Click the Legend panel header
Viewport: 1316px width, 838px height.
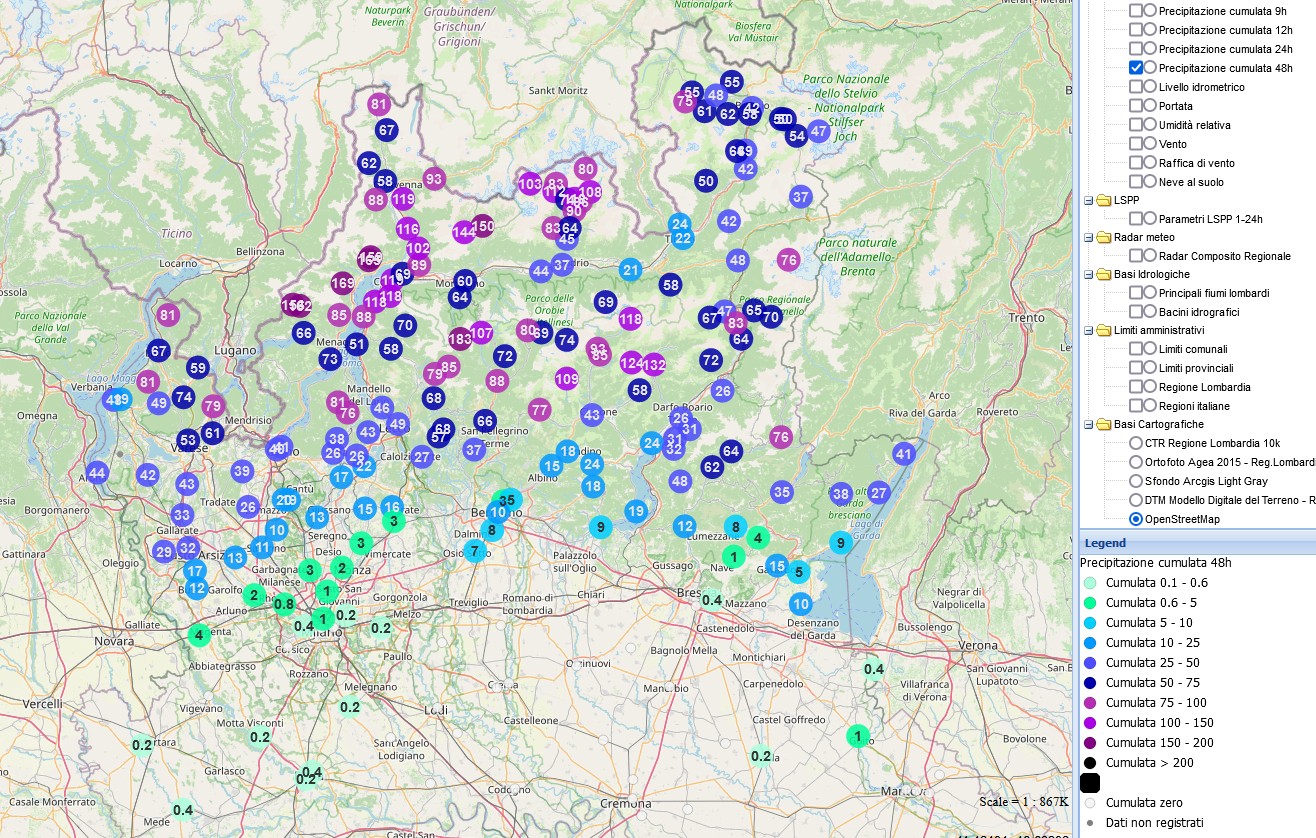(x=1198, y=543)
